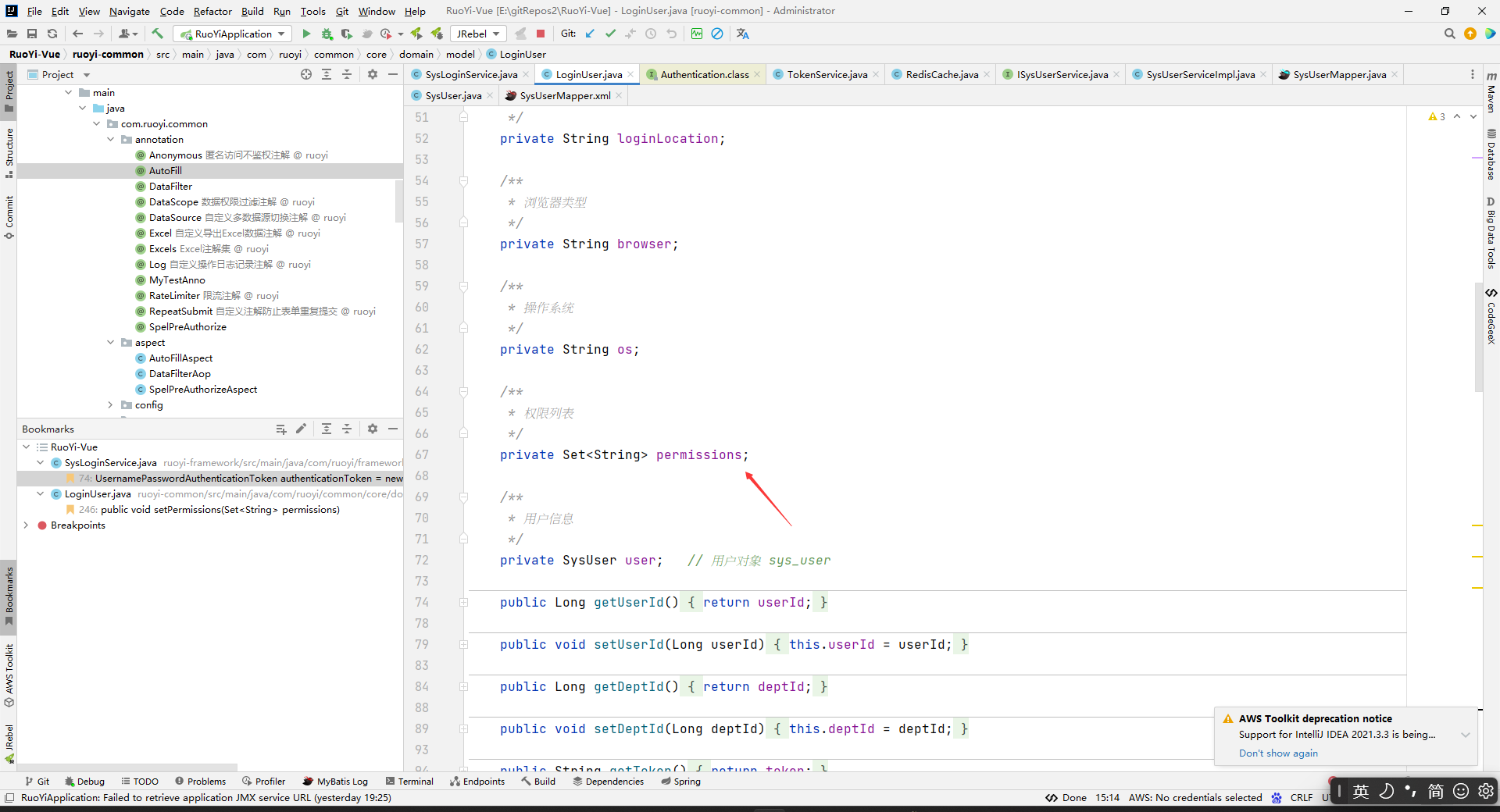
Task: Expand the Breakpoints node in Bookmarks
Action: pyautogui.click(x=27, y=525)
